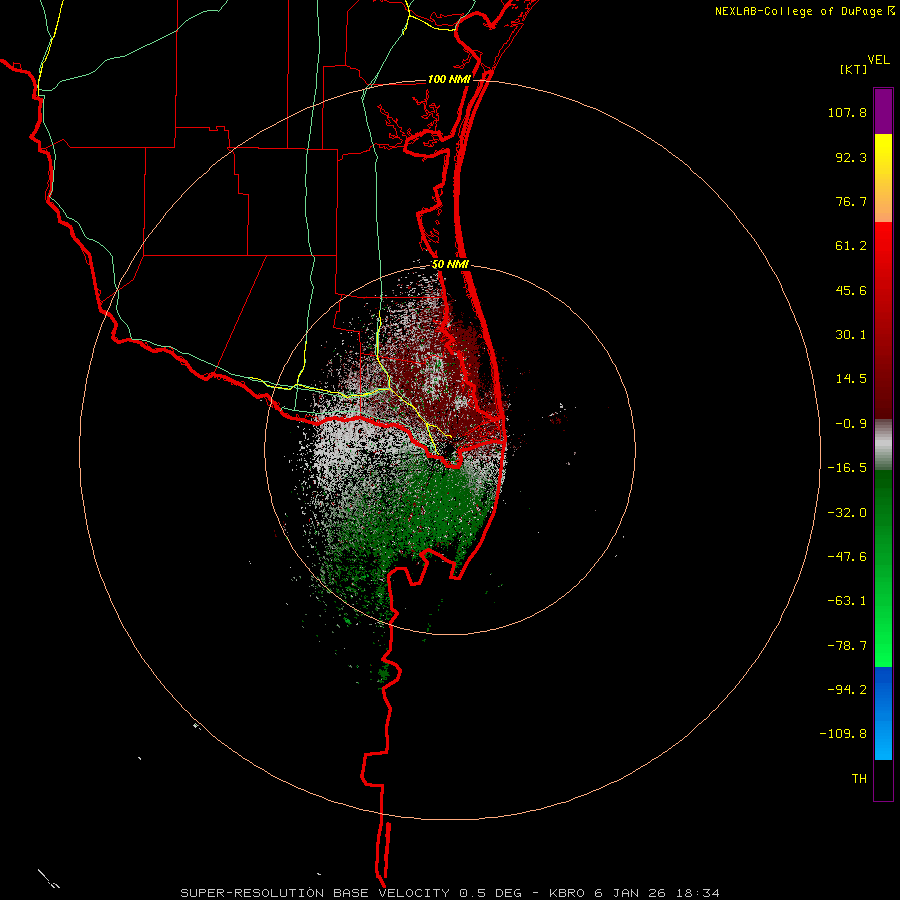Select the -78.7 legend value
This screenshot has width=900, height=900.
[847, 646]
